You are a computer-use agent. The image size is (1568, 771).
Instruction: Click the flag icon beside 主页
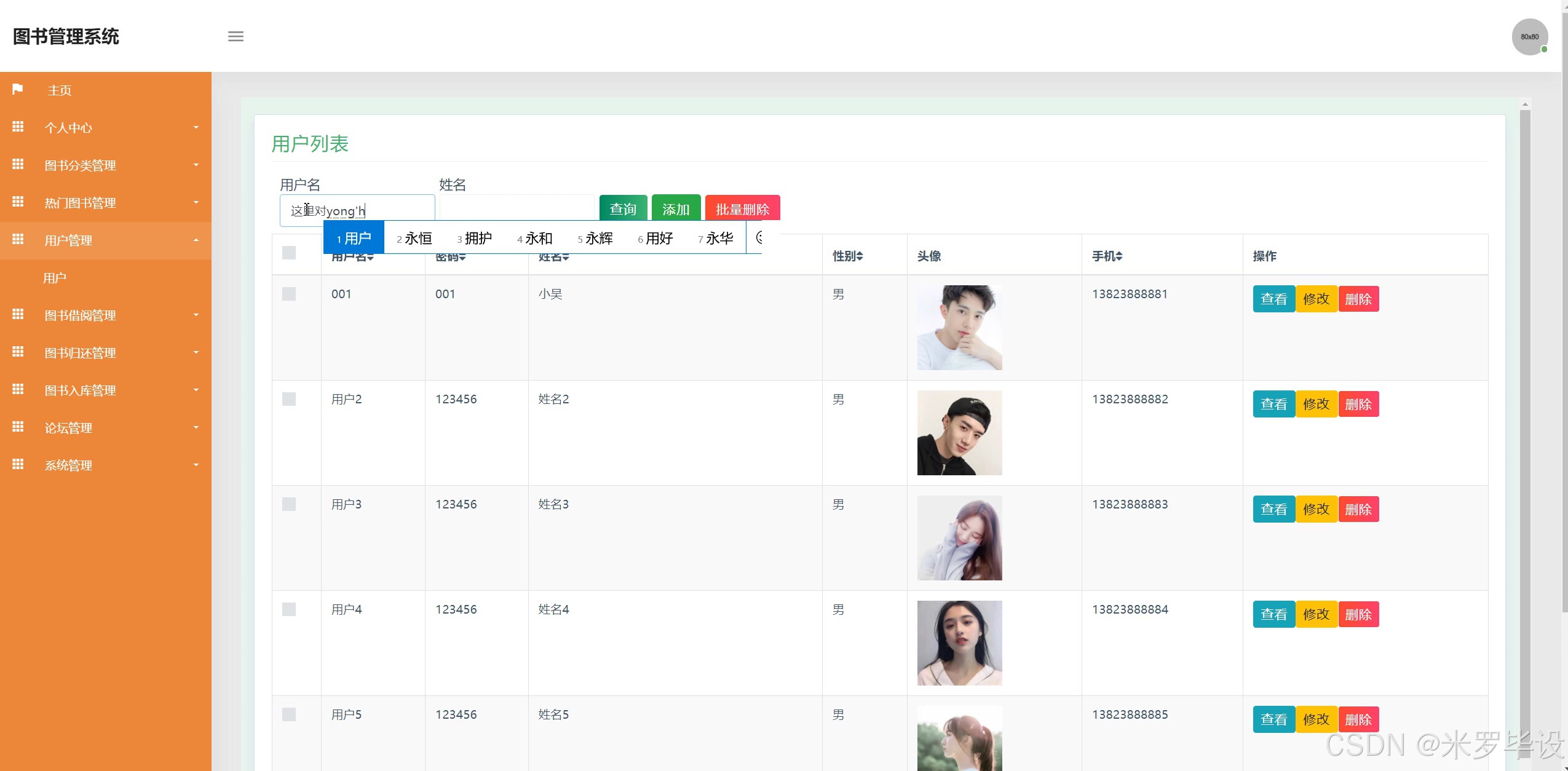[18, 90]
